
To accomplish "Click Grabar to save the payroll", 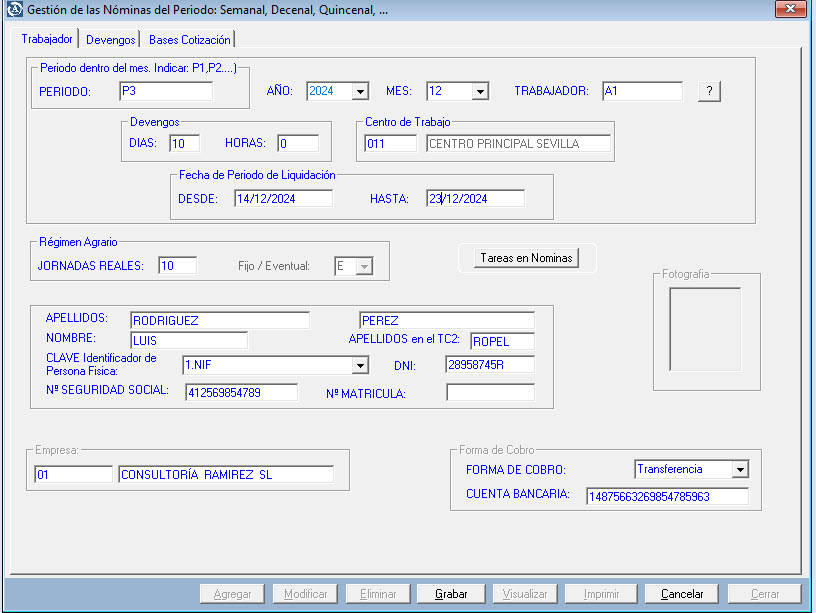I will 451,594.
